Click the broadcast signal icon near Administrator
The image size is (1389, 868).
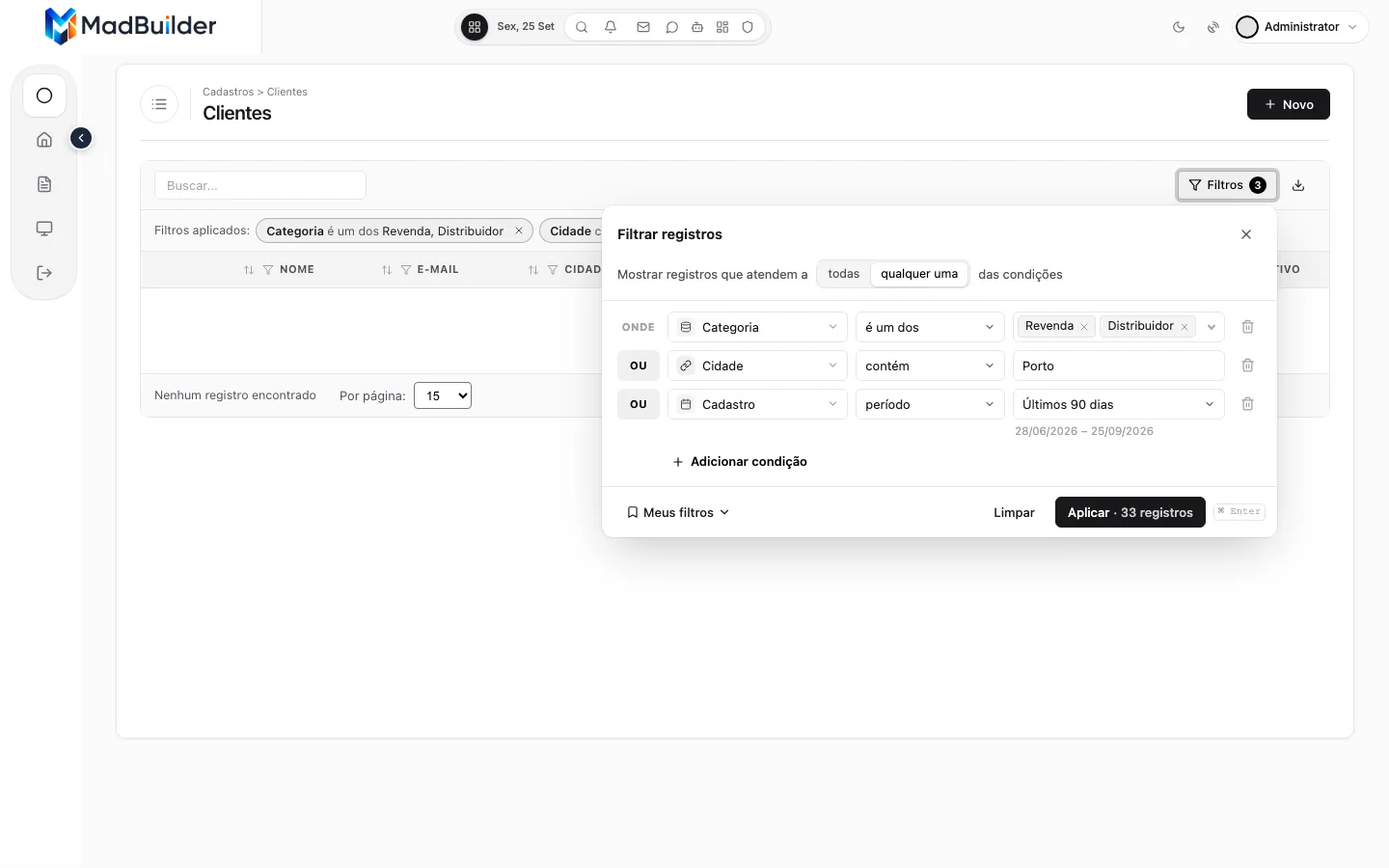1213,27
